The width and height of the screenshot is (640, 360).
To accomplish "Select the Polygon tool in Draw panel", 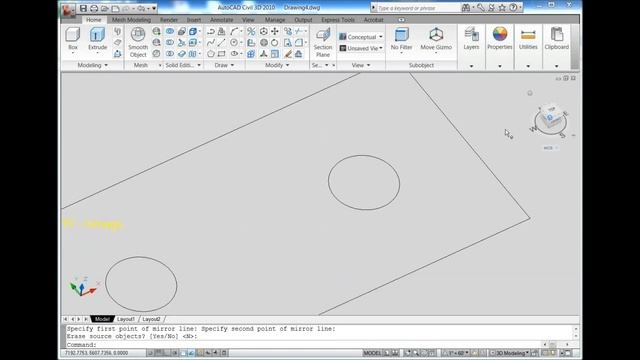I will [x=211, y=54].
